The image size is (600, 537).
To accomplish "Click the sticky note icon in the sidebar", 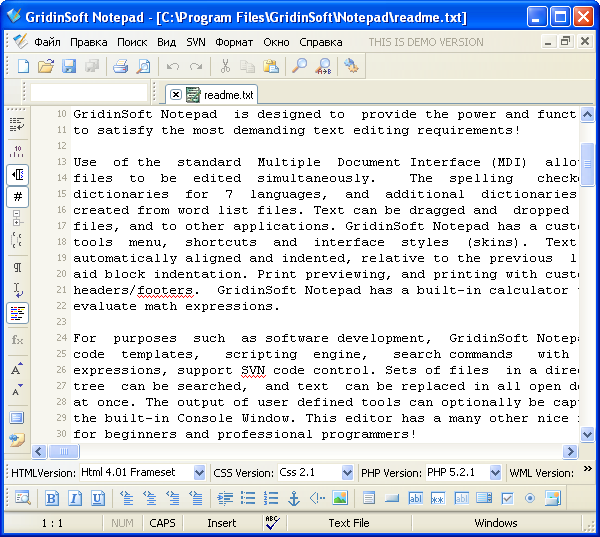I will click(x=17, y=441).
